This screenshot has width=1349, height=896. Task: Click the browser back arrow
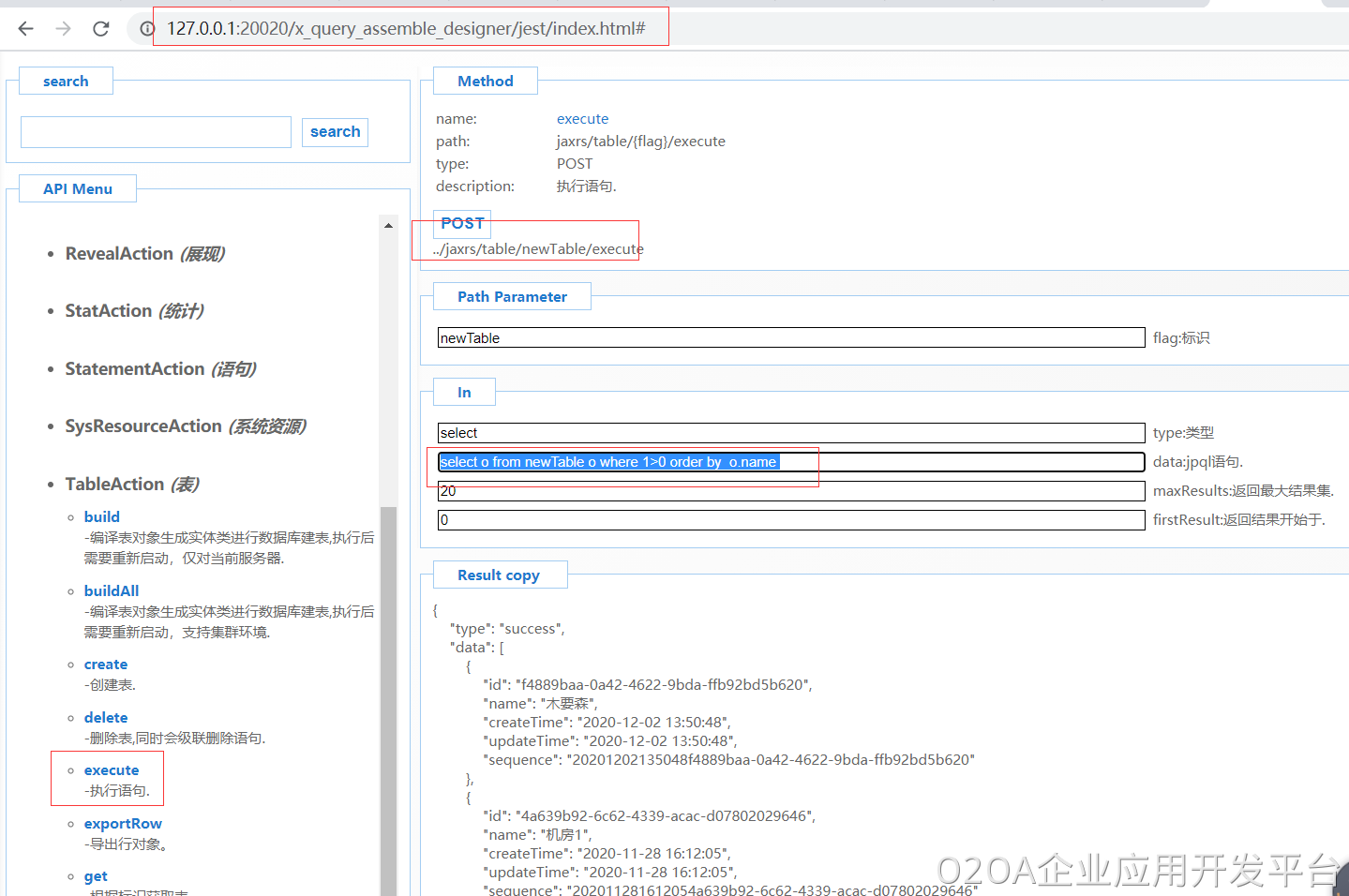tap(25, 29)
